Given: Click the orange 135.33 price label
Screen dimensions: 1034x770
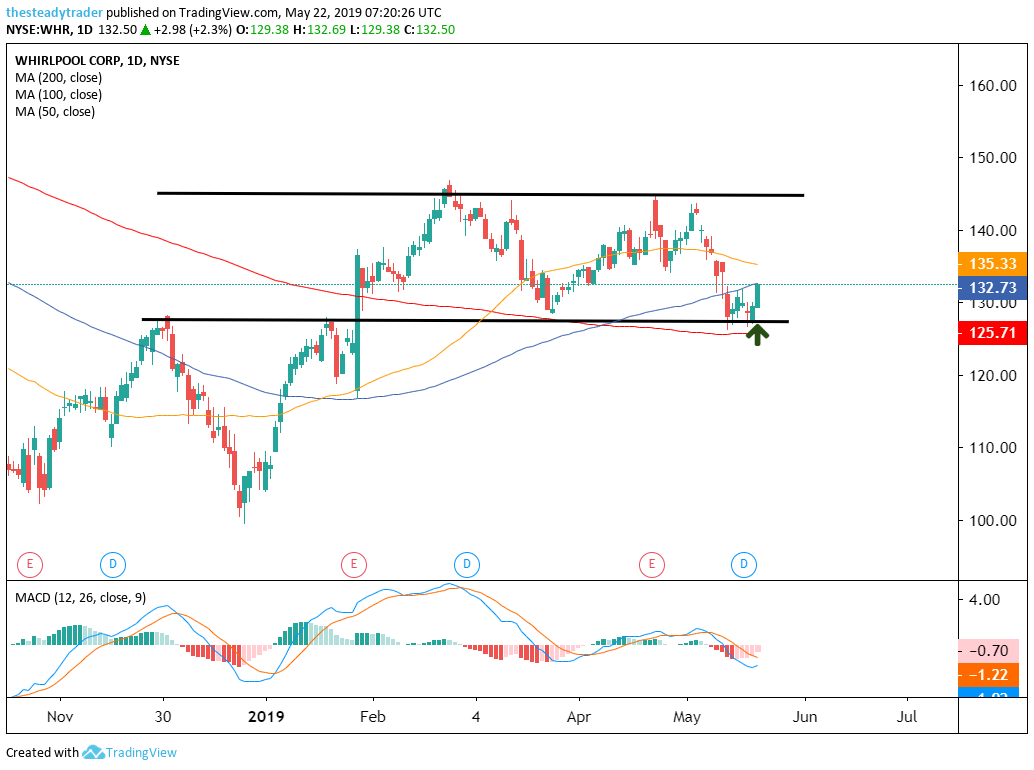Looking at the screenshot, I should (992, 264).
